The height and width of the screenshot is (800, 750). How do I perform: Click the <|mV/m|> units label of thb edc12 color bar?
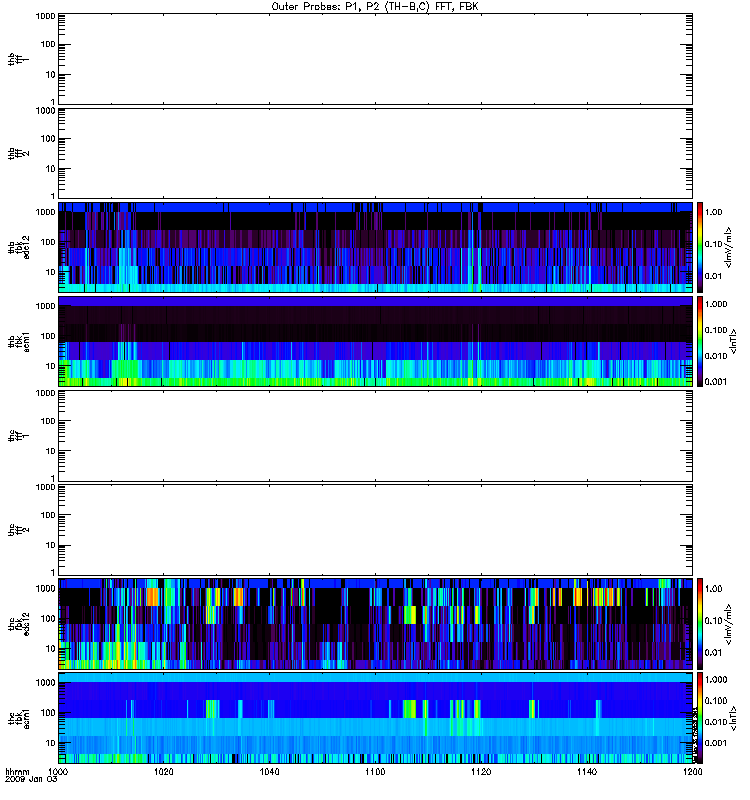(x=729, y=247)
